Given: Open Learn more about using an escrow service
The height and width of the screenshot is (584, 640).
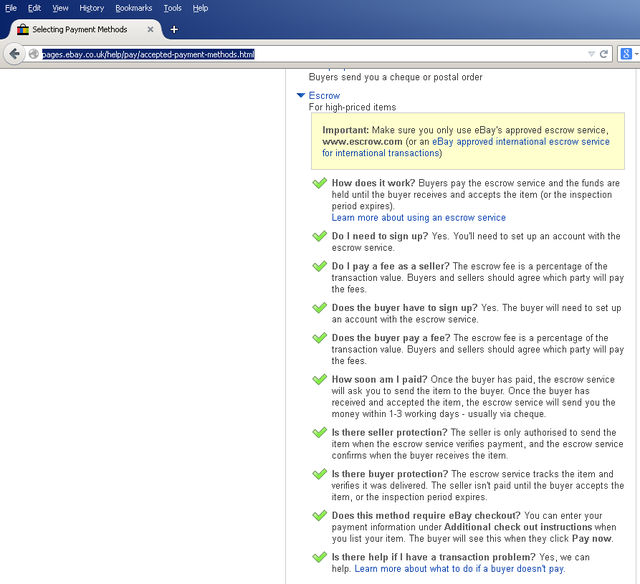Looking at the screenshot, I should point(418,218).
